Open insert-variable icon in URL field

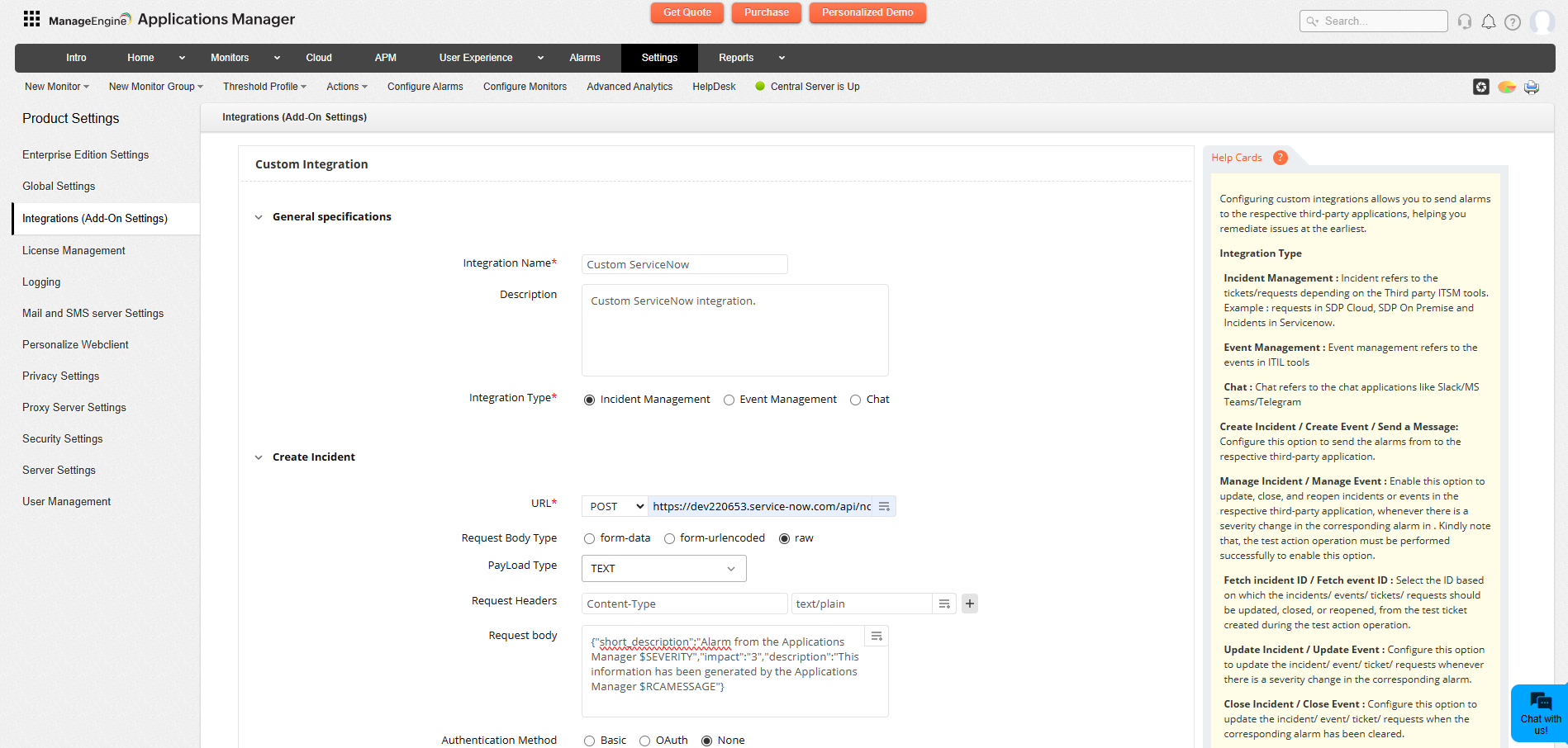[x=884, y=506]
